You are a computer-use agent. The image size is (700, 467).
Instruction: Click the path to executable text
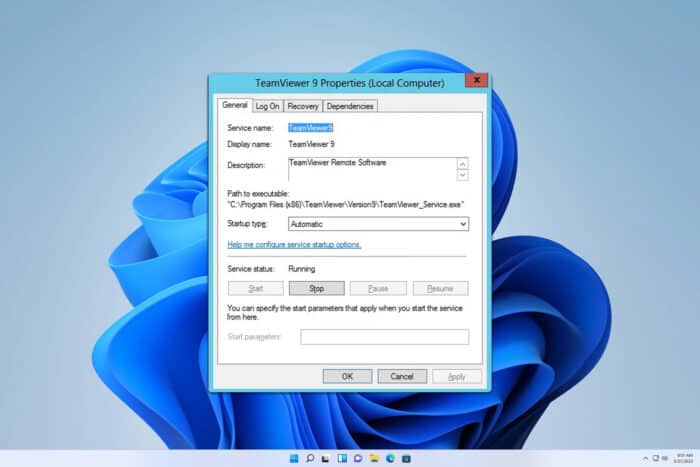tap(346, 204)
